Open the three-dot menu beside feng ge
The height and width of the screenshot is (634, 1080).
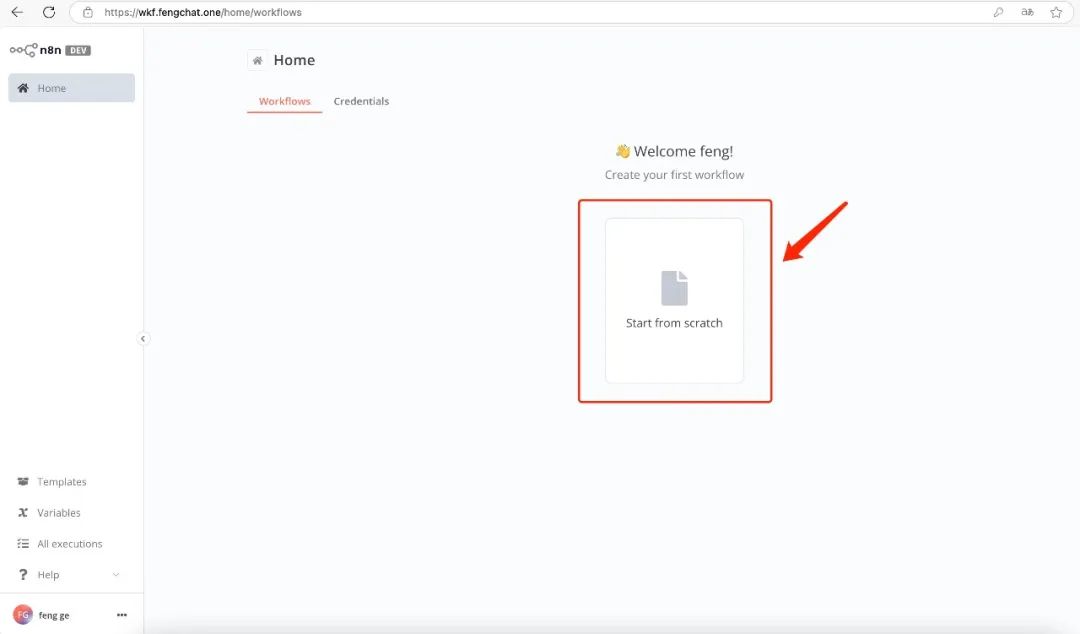(x=122, y=615)
